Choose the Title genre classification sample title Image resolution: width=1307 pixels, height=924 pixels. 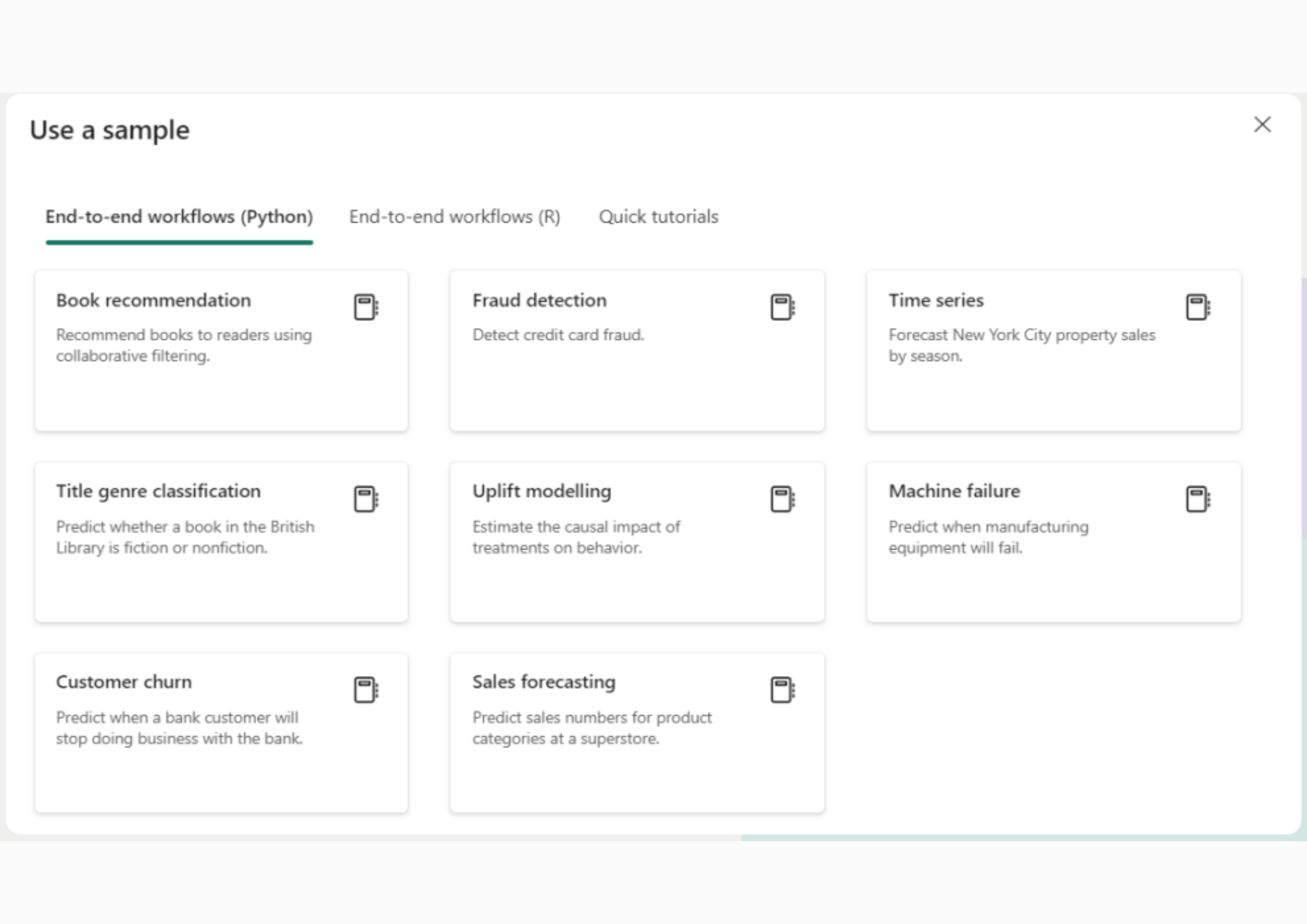coord(158,491)
